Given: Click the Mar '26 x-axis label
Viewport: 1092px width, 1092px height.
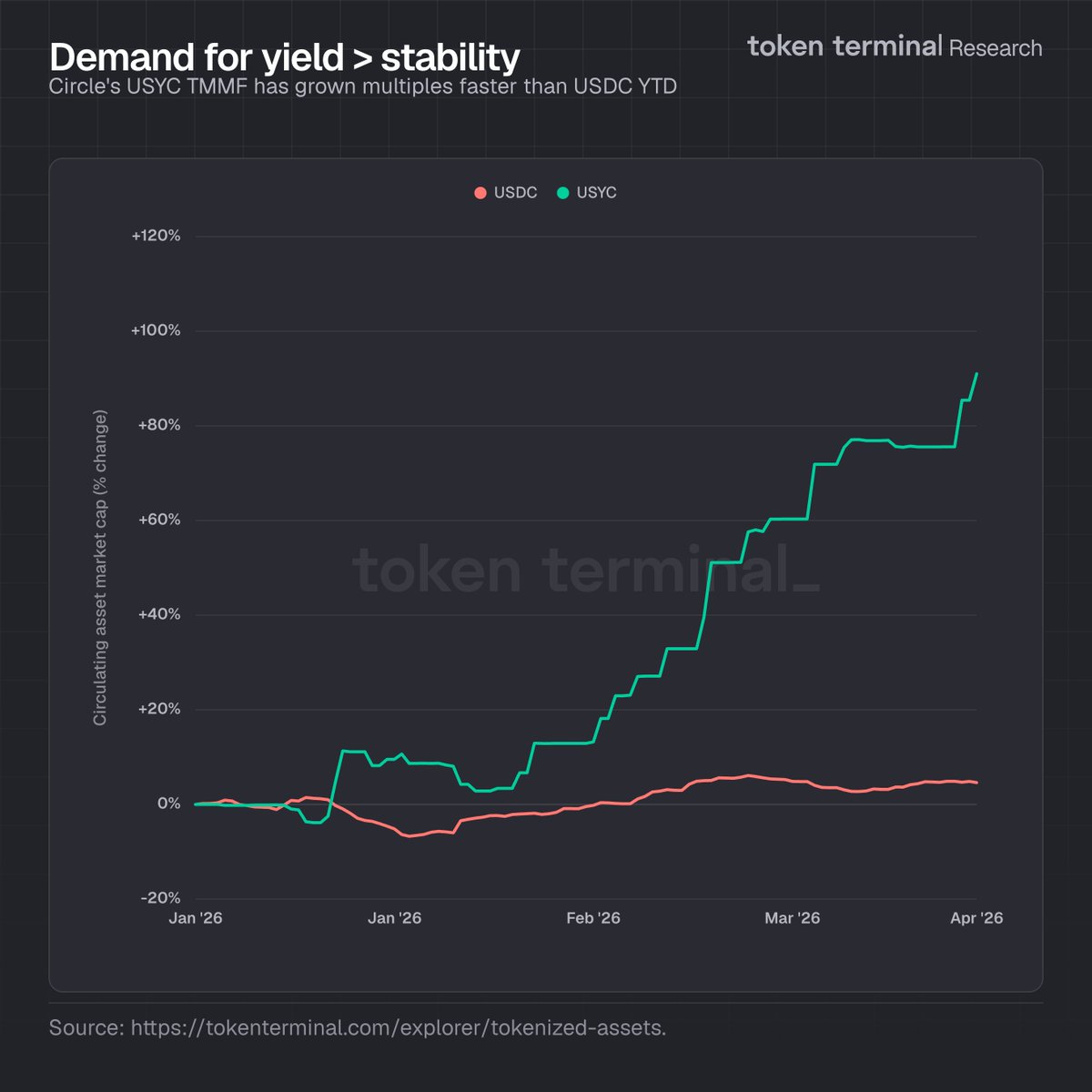Looking at the screenshot, I should point(792,918).
